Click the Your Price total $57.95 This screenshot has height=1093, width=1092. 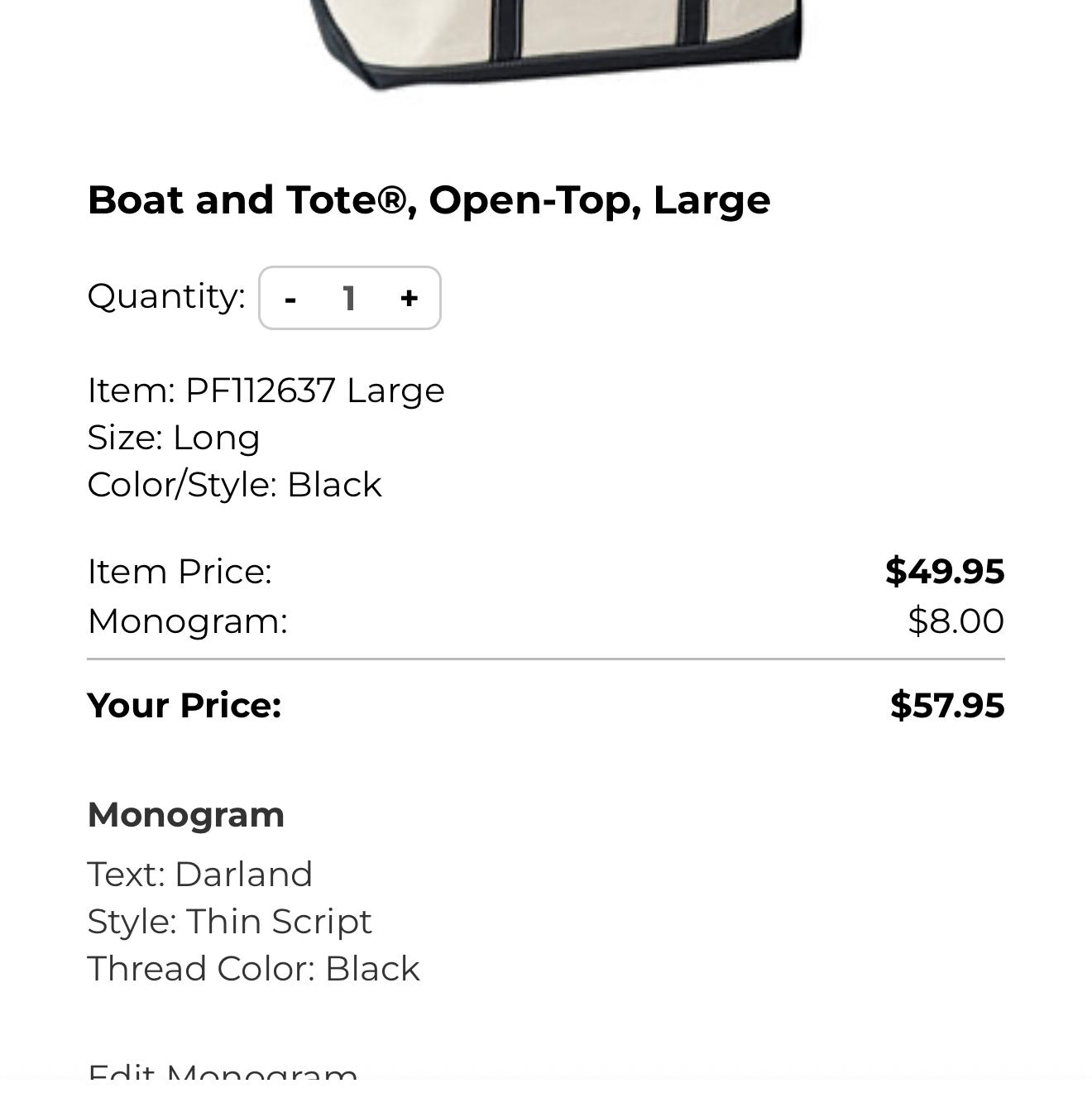[x=947, y=706]
